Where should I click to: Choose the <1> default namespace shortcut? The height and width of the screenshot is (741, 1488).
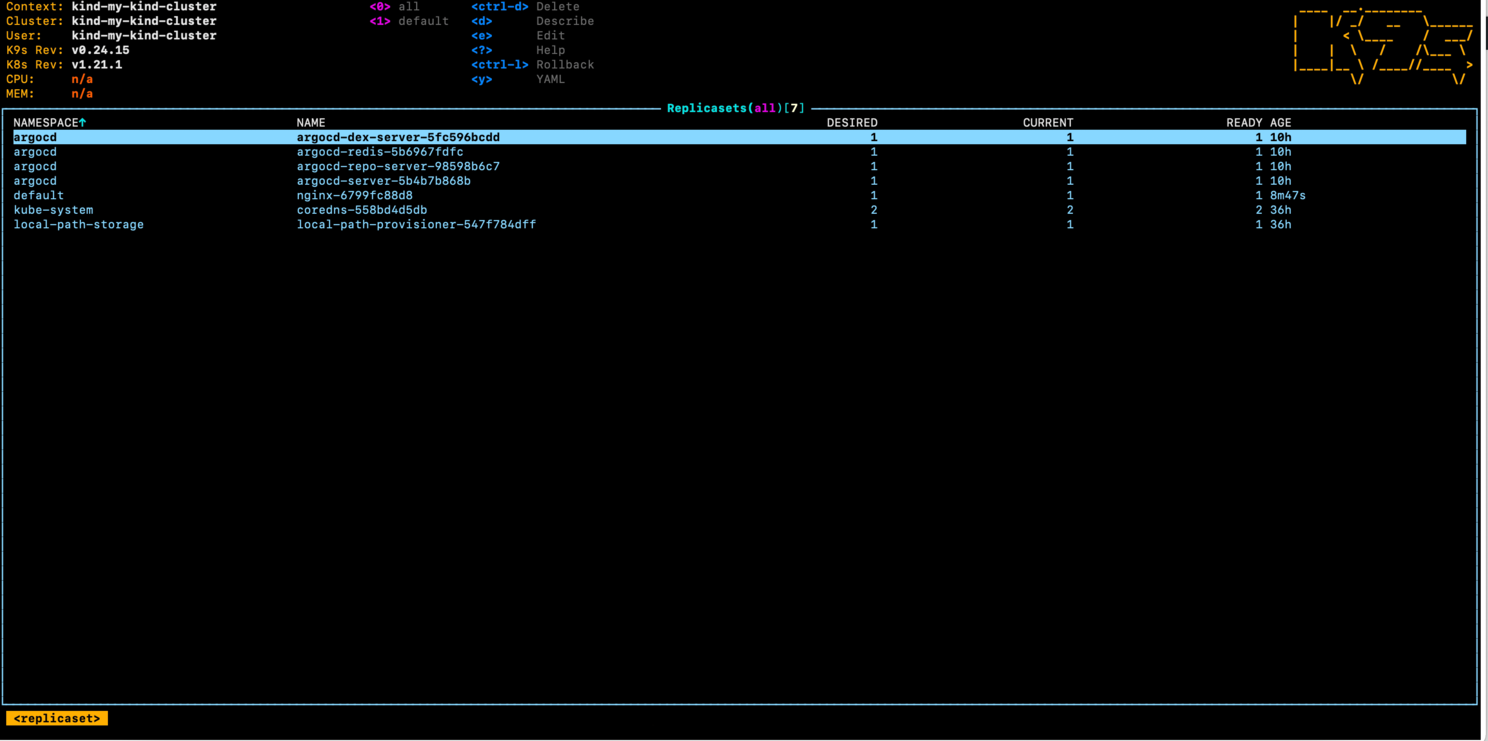point(409,21)
